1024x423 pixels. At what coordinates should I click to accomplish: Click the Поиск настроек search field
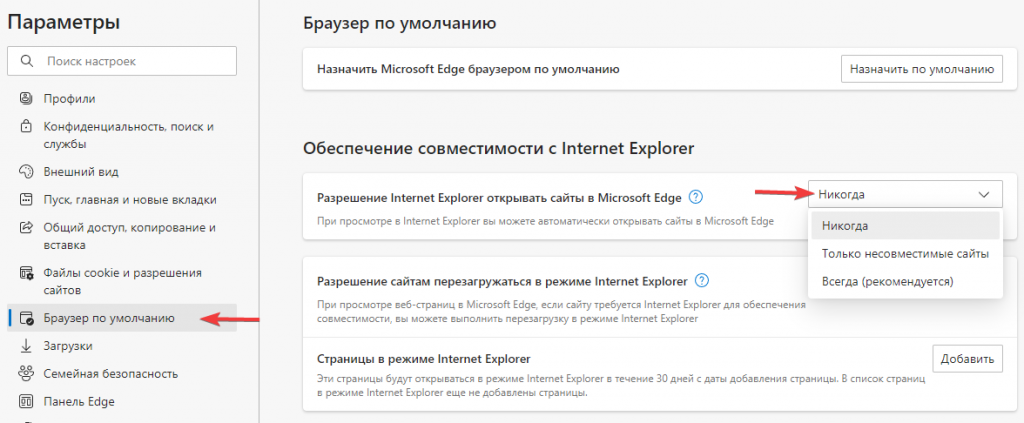click(121, 61)
